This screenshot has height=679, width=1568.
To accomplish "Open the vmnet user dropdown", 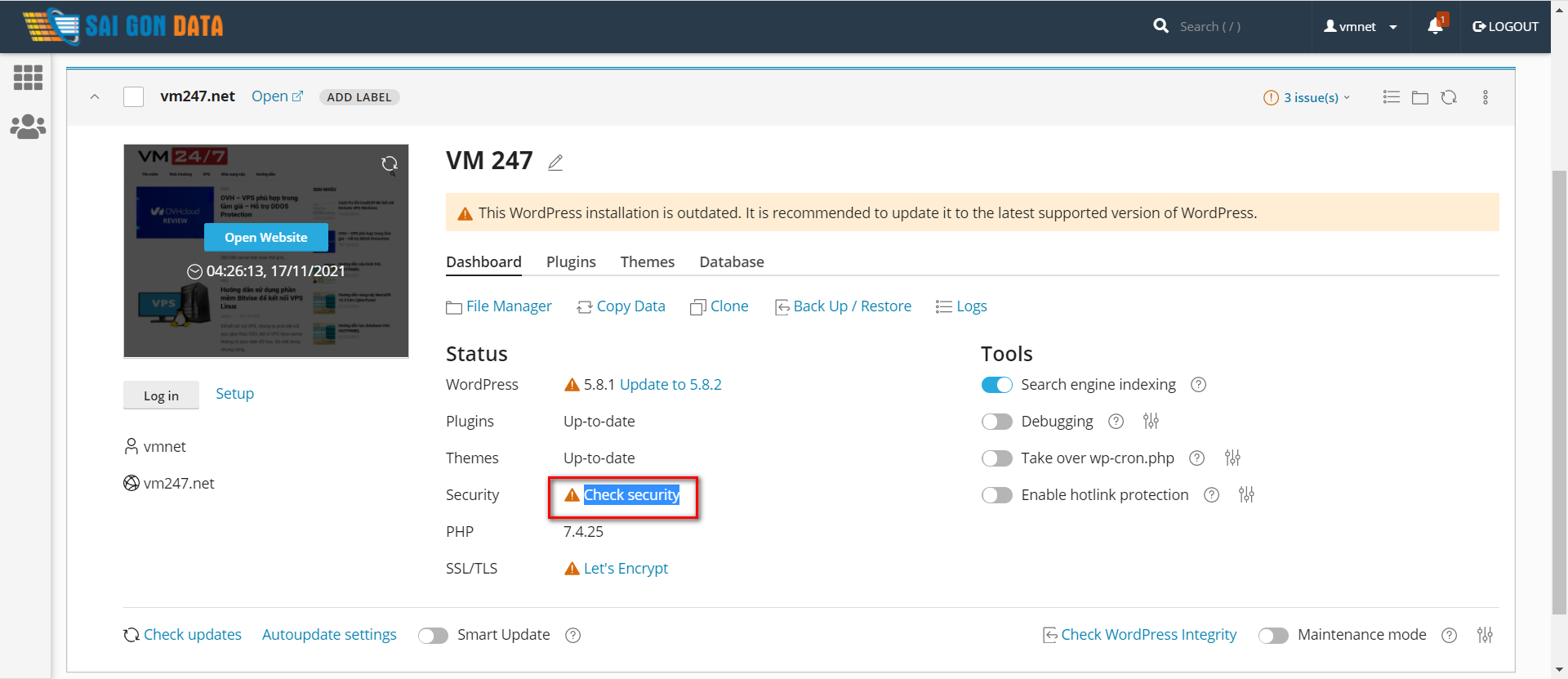I will pyautogui.click(x=1360, y=27).
